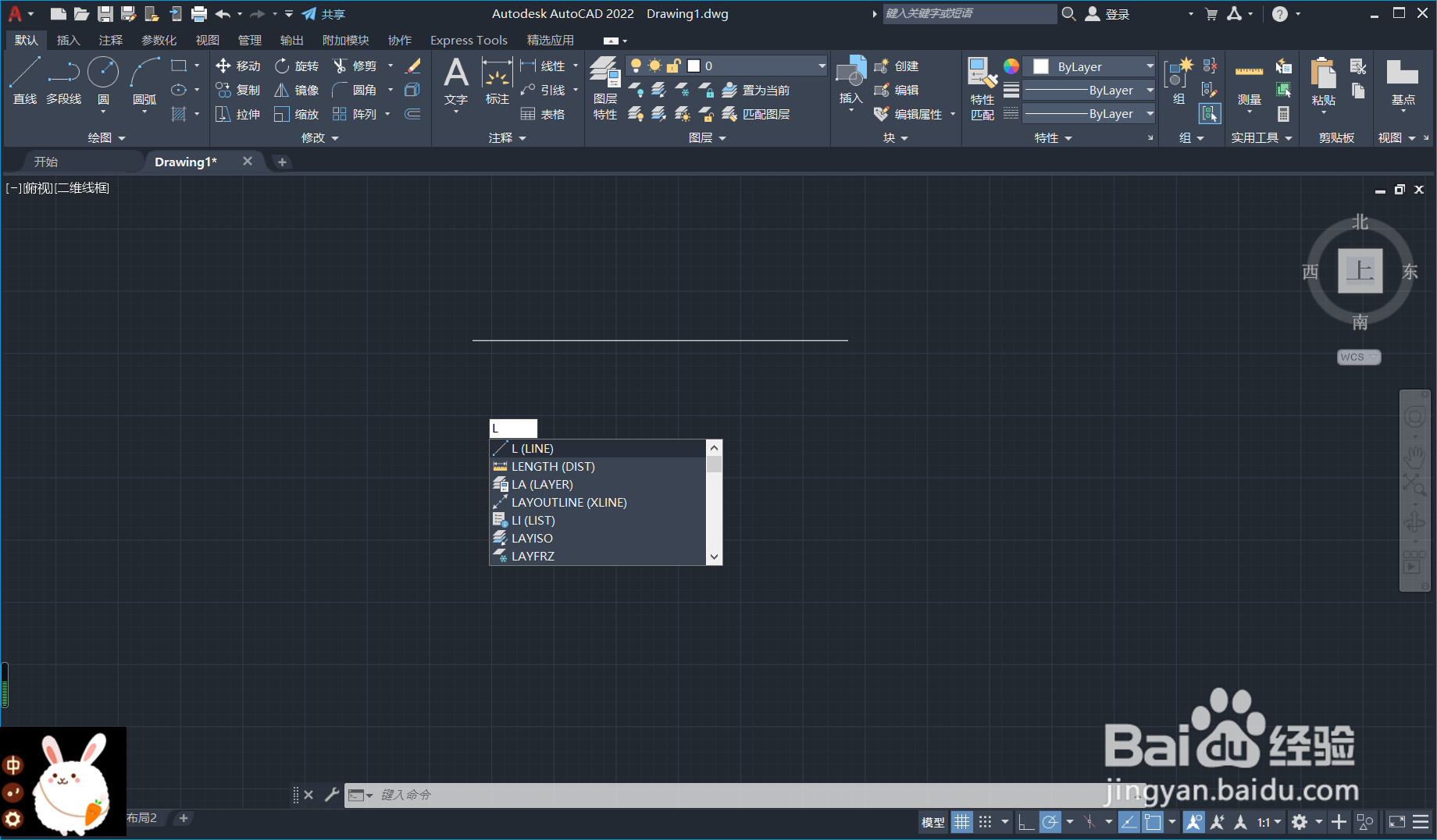Viewport: 1437px width, 840px height.
Task: Open Layer Properties (图层特性) manager
Action: [x=605, y=88]
